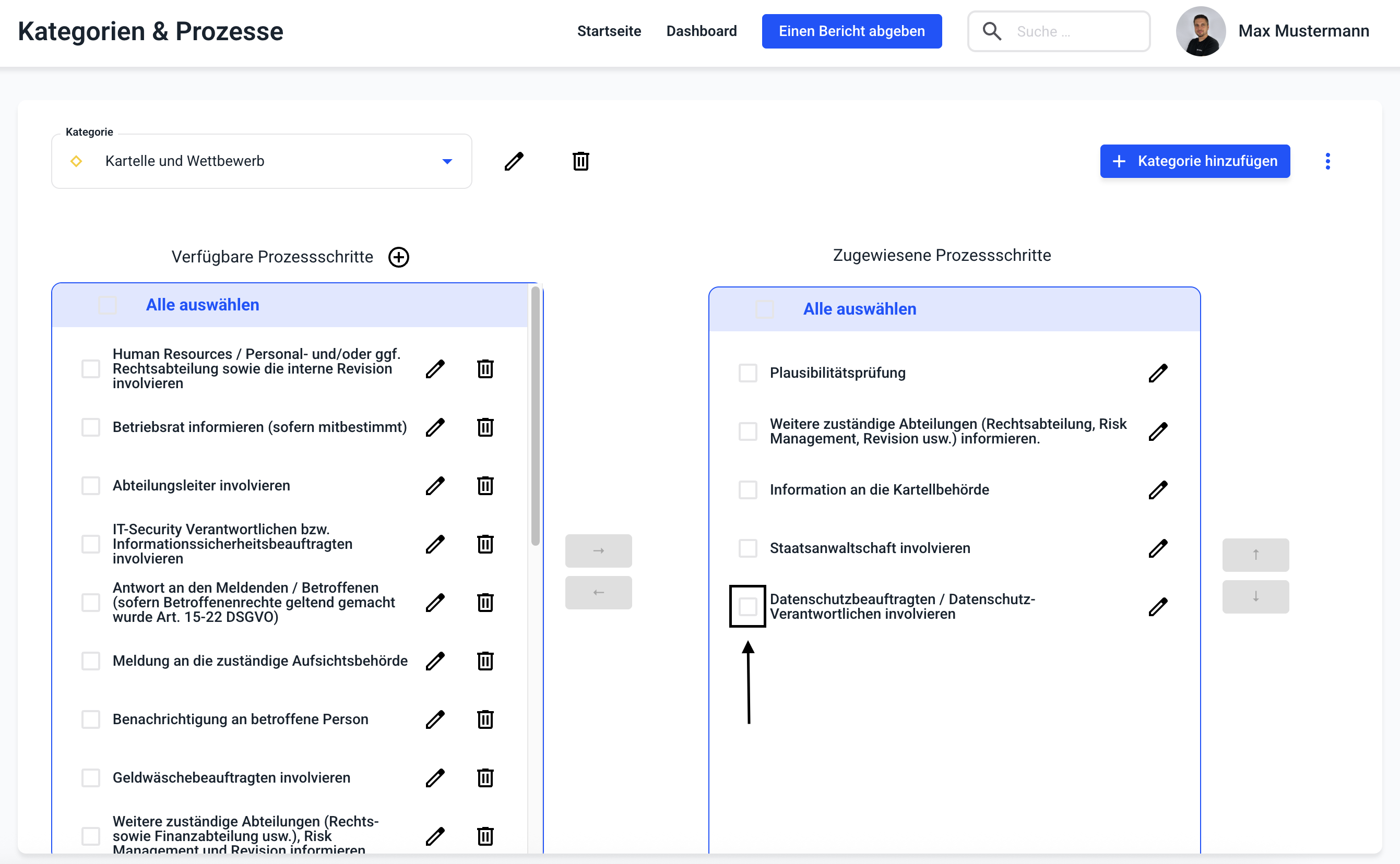This screenshot has width=1400, height=864.
Task: Add new process step with plus circle icon
Action: 398,257
